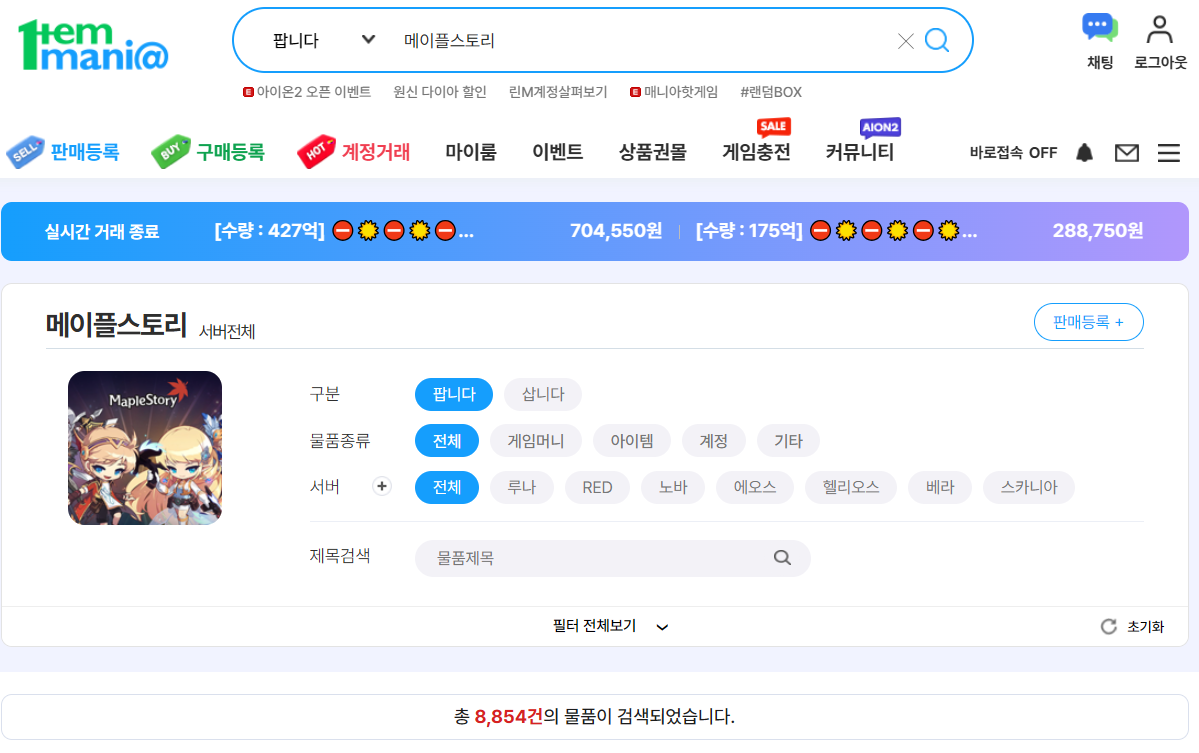Select the 에오스 server
Screen dimensions: 1199x753
coord(755,487)
